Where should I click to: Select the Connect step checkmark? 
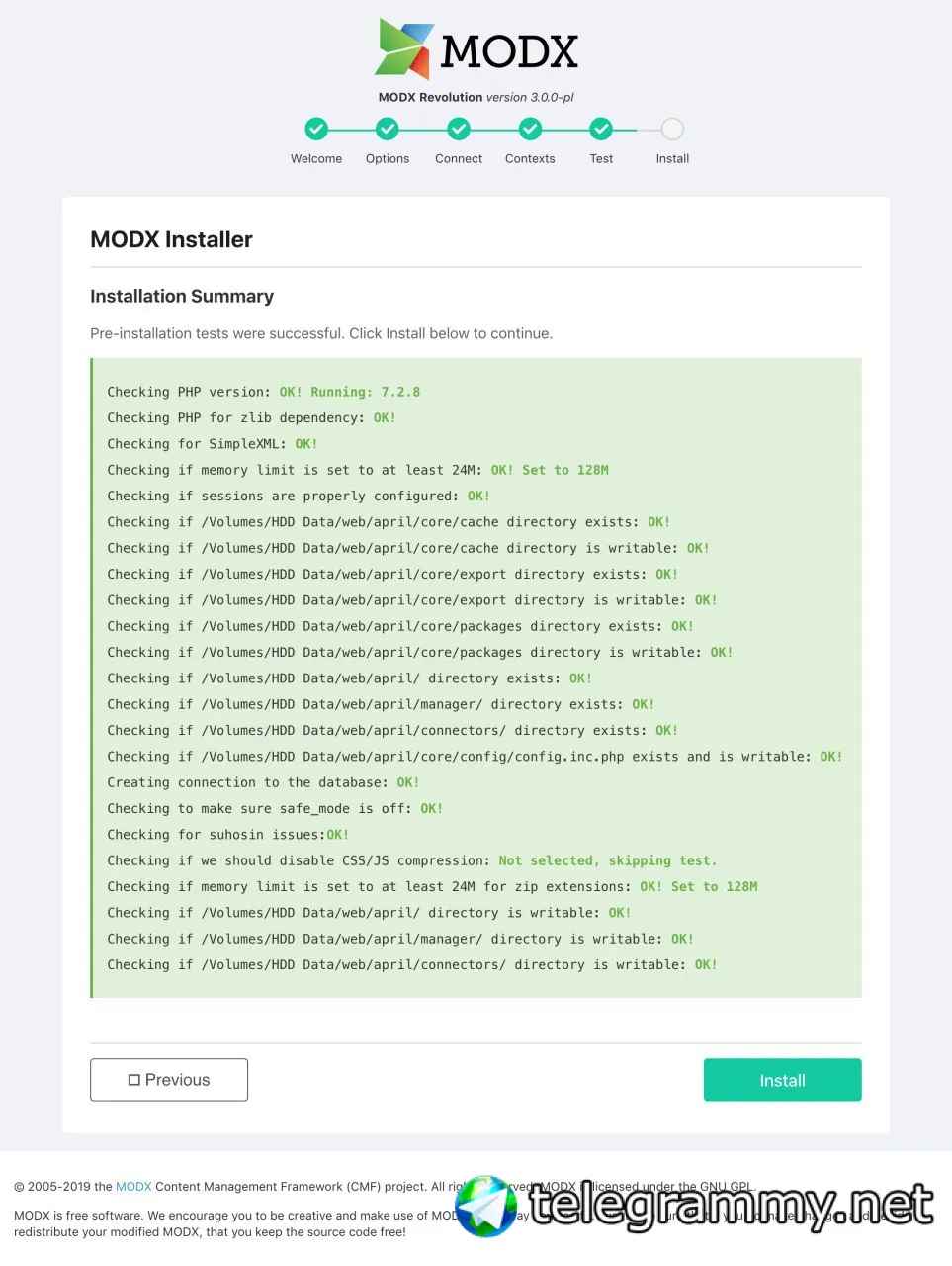point(459,129)
